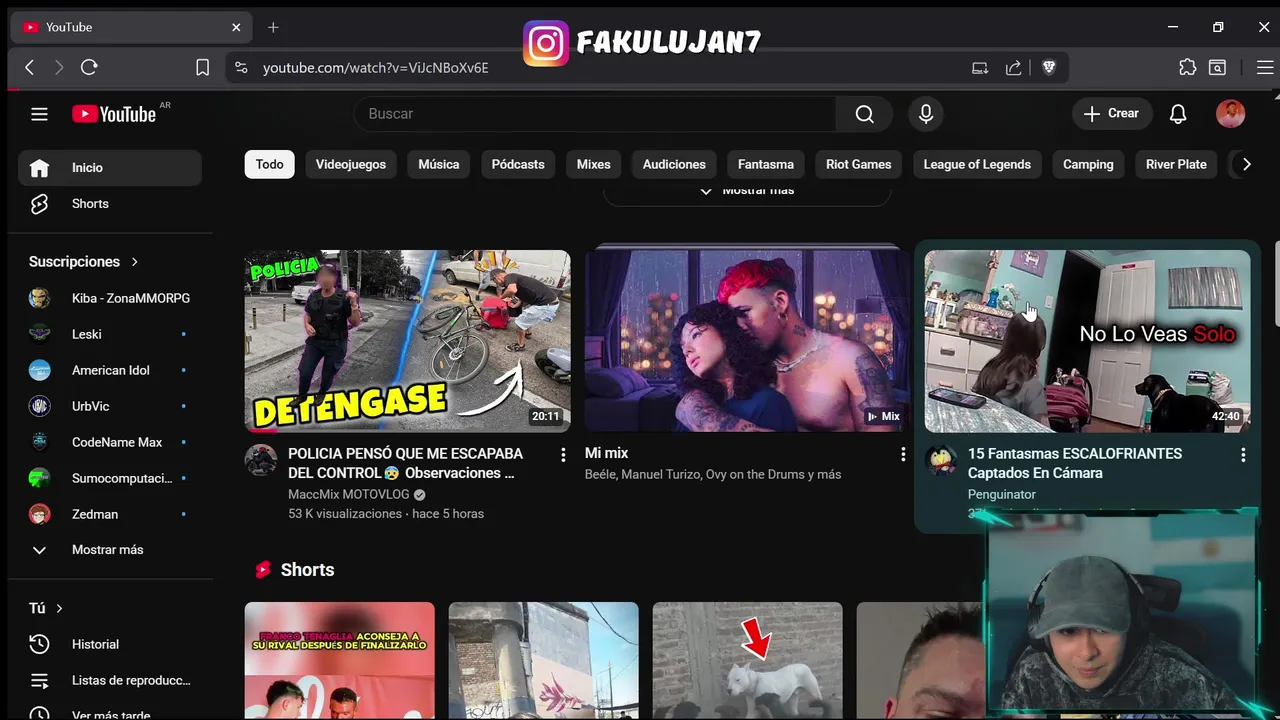Open options menu for Mi mix

coord(903,455)
